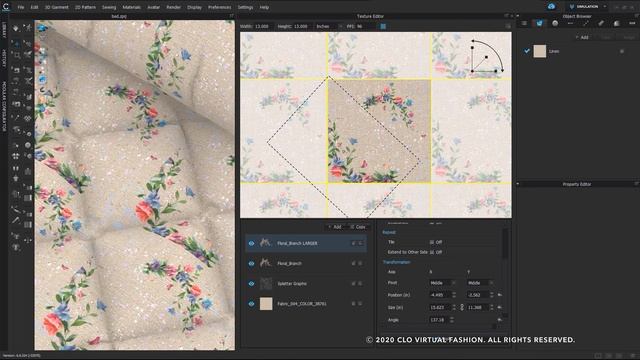Toggle the size aspect-ratio lock icon

(462, 307)
